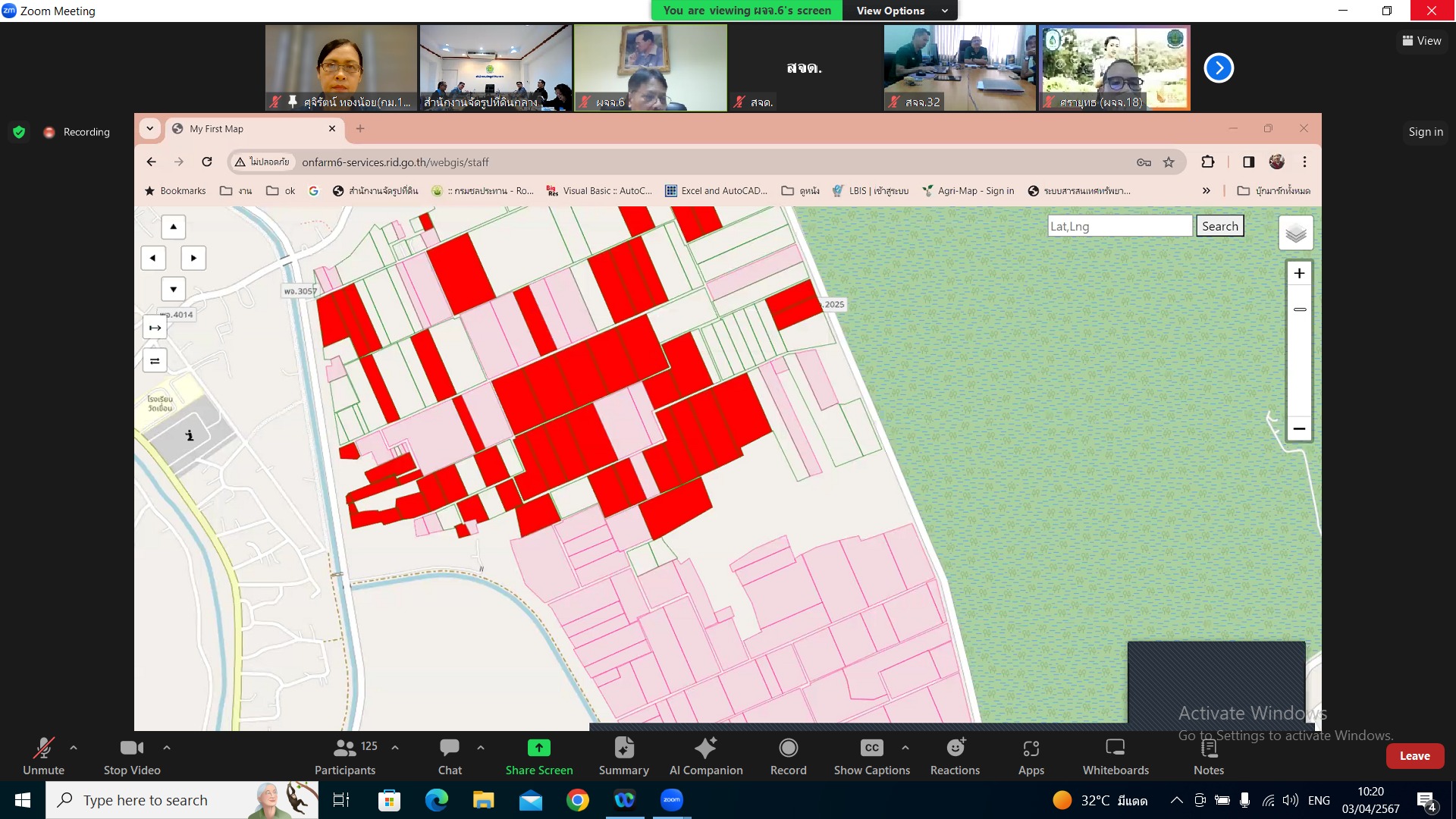
Task: Expand audio options next to Unmute
Action: pos(74,748)
